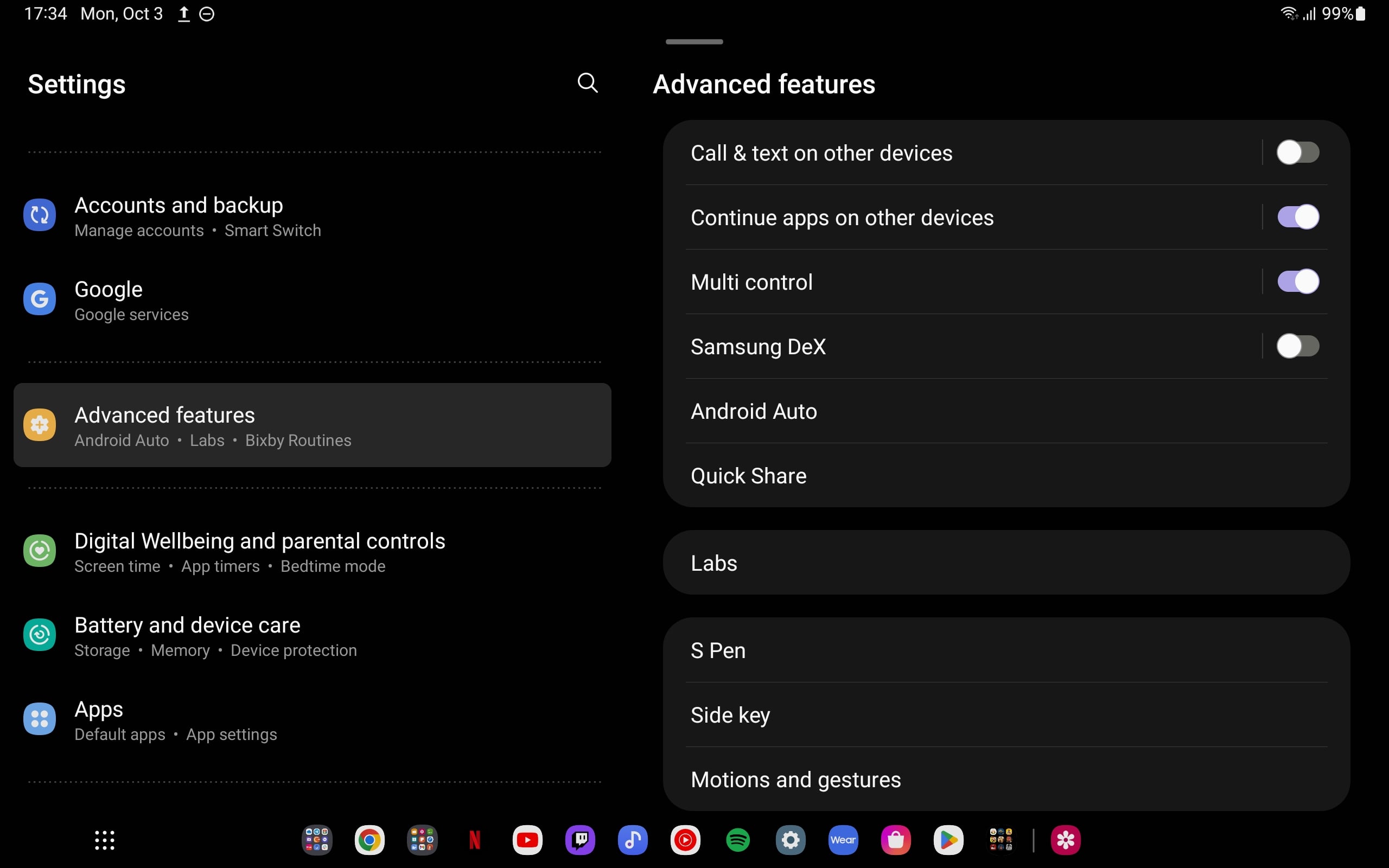This screenshot has width=1389, height=868.
Task: Open the app drawer grid icon
Action: (105, 840)
